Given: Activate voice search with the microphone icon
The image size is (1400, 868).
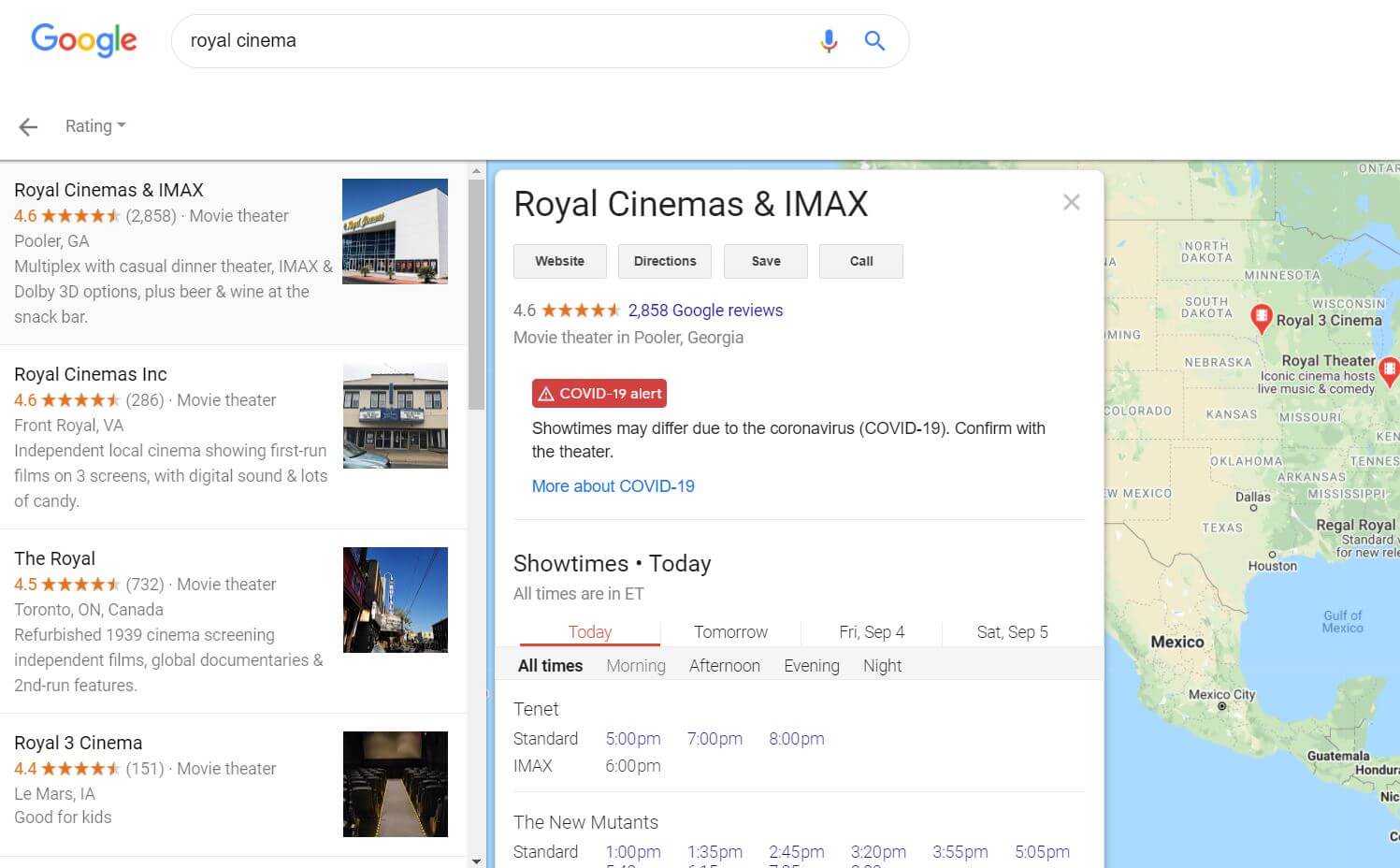Looking at the screenshot, I should (x=829, y=40).
